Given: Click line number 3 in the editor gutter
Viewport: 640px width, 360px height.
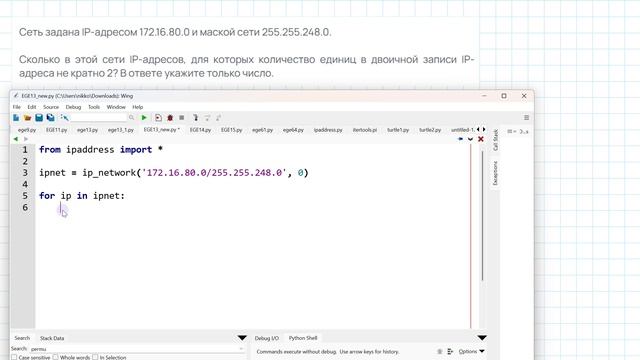Looking at the screenshot, I should click(25, 173).
